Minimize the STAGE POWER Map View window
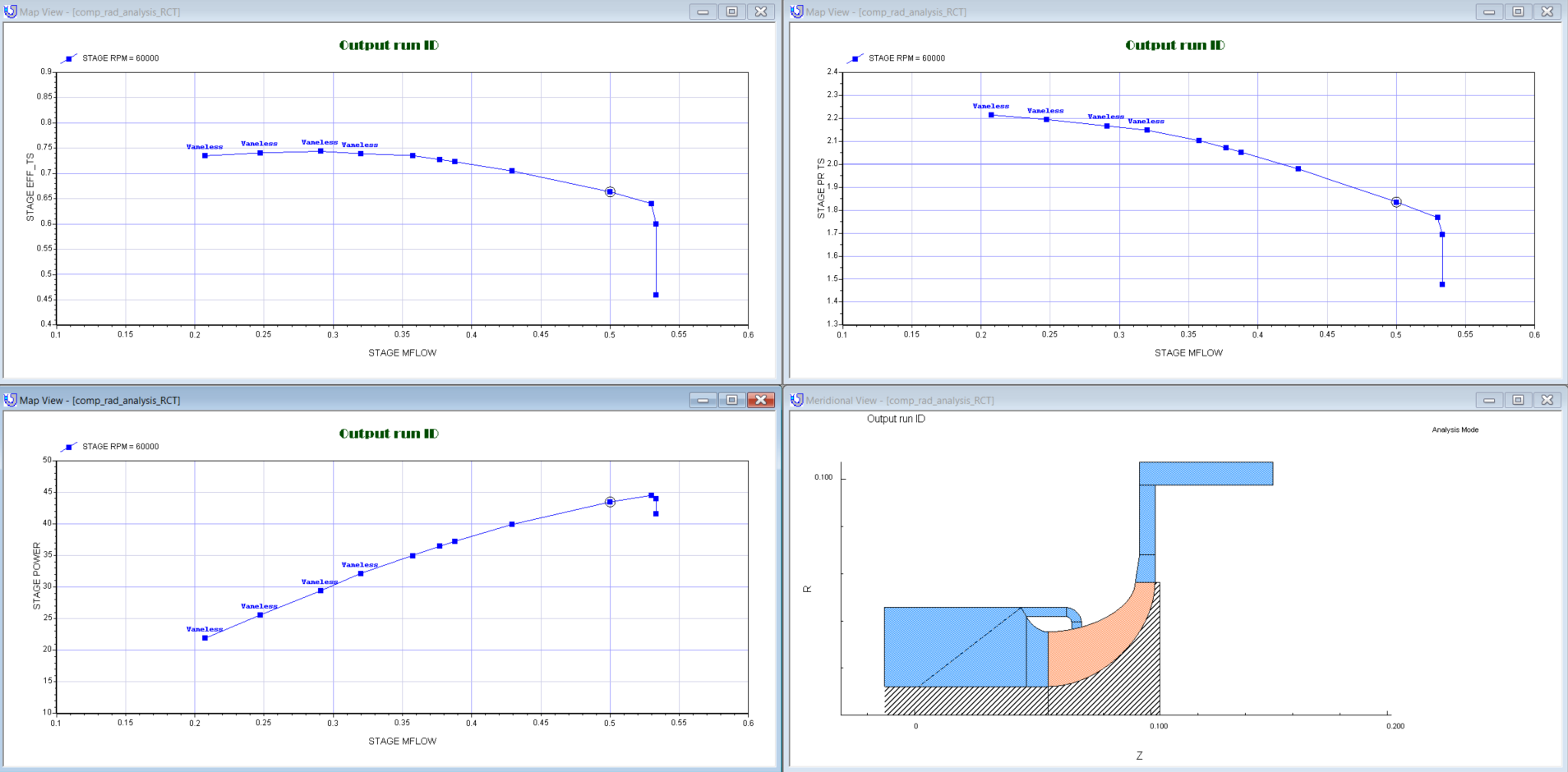This screenshot has width=1568, height=772. pos(703,400)
